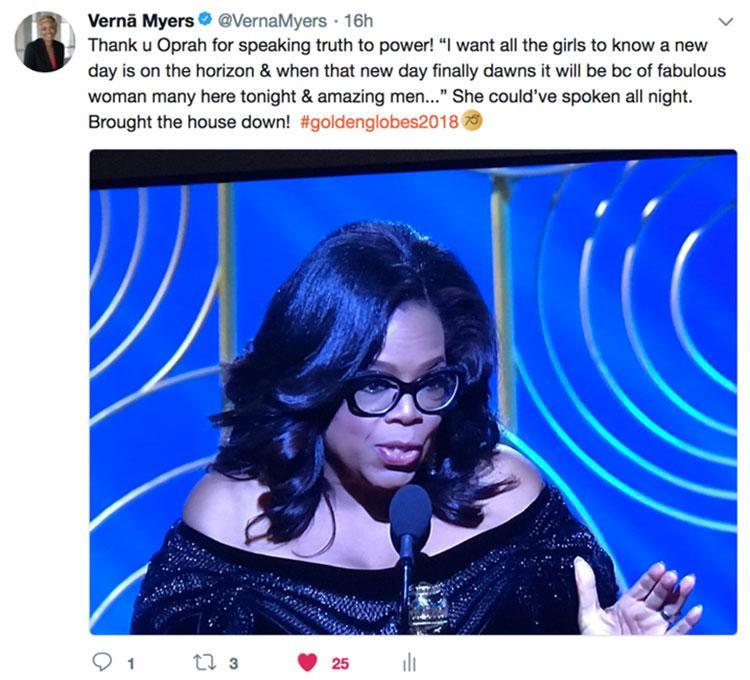Open the tweet permalink via 16h timestamp
This screenshot has height=680, width=750.
358,21
